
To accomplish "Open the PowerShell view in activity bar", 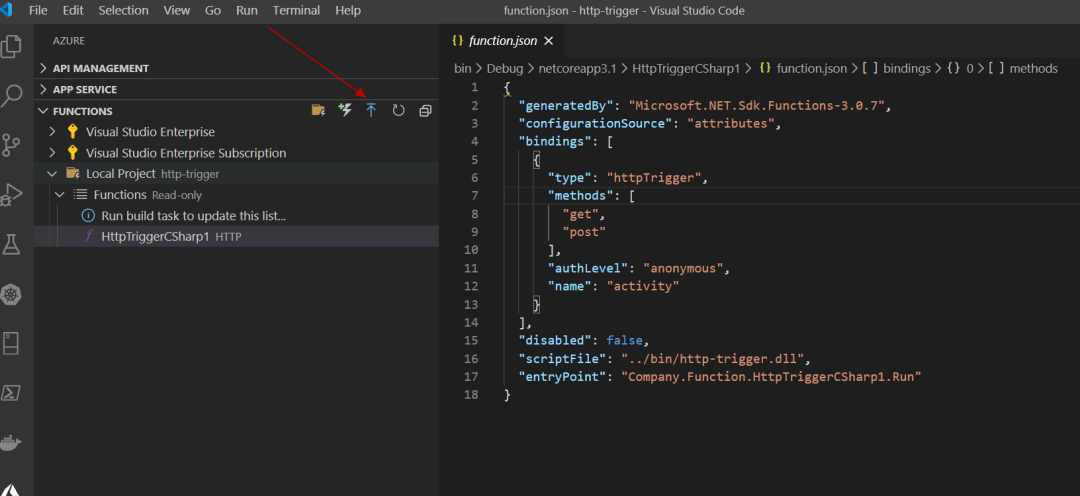I will pos(10,393).
